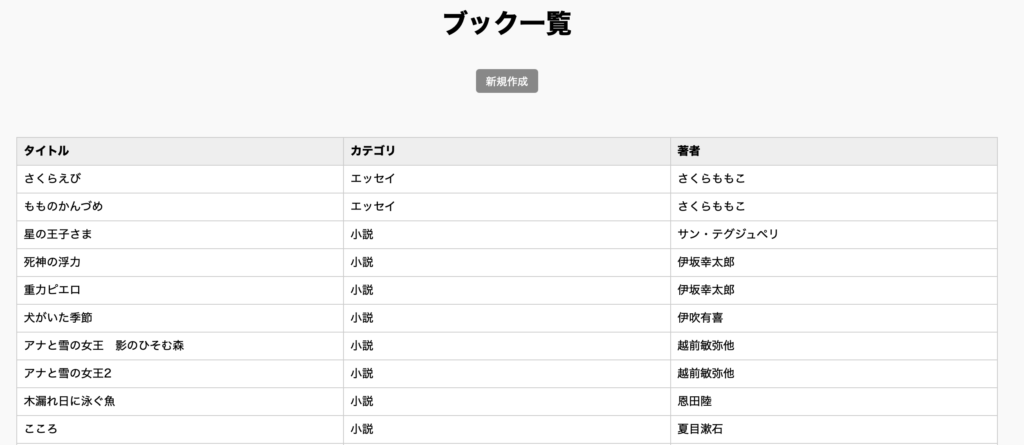1024x445 pixels.
Task: Select the 著者 column header
Action: coord(834,151)
